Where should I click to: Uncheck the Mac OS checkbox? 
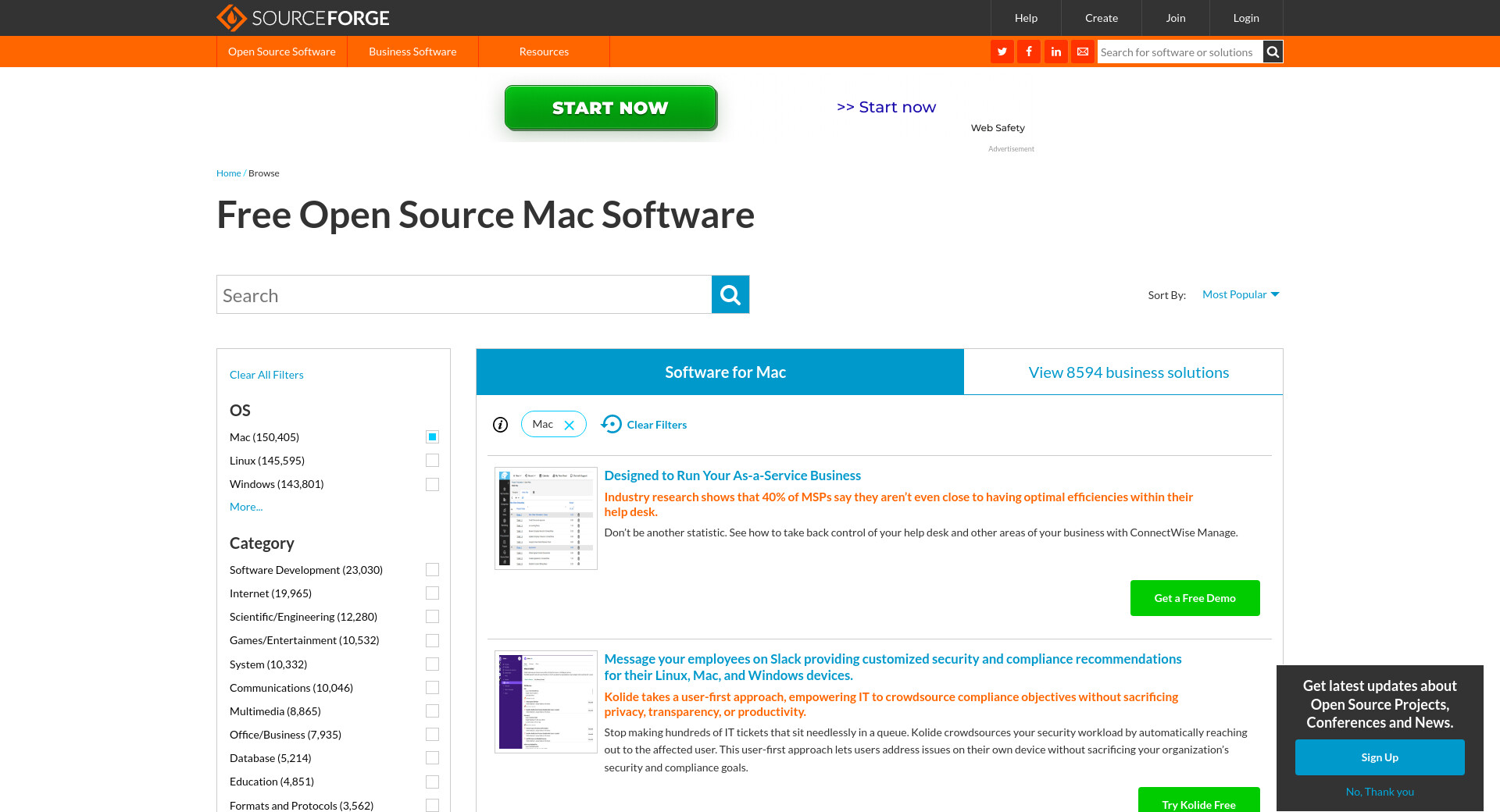433,437
